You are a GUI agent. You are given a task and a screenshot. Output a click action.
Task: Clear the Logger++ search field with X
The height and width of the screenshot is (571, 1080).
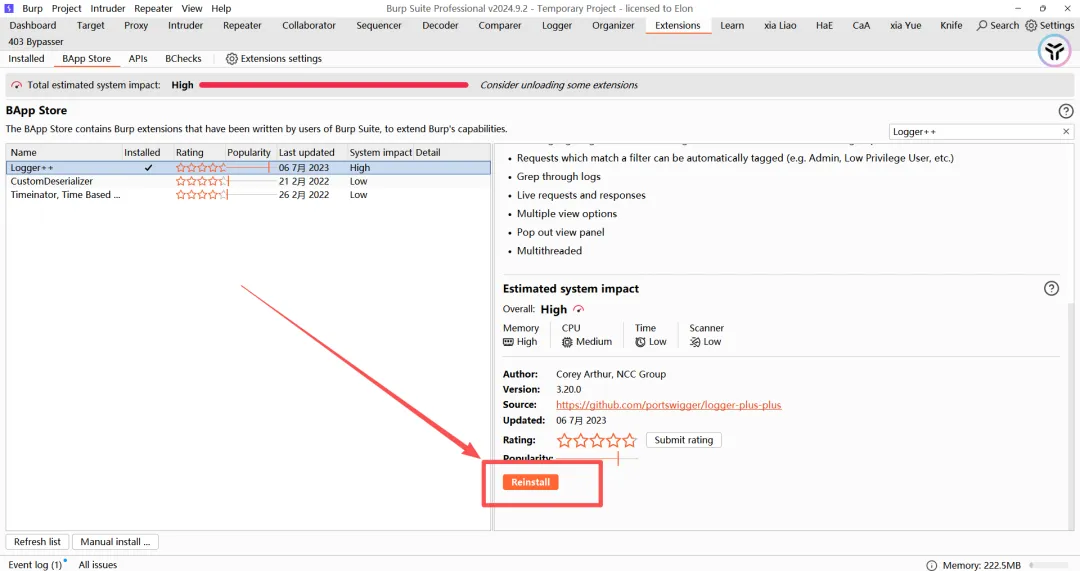pos(1066,132)
